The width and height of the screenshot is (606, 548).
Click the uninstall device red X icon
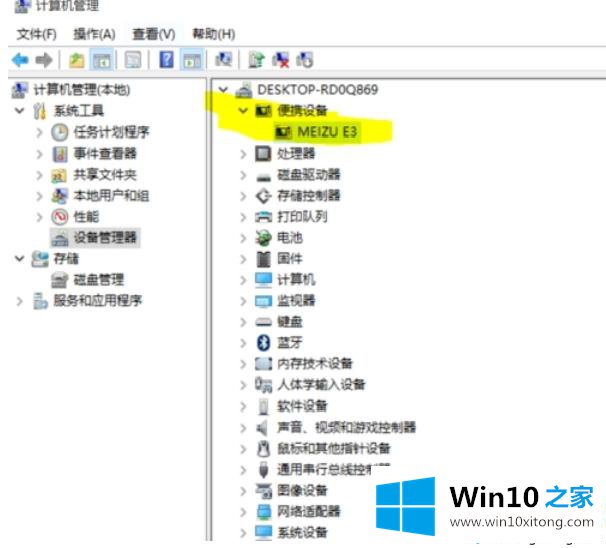280,60
